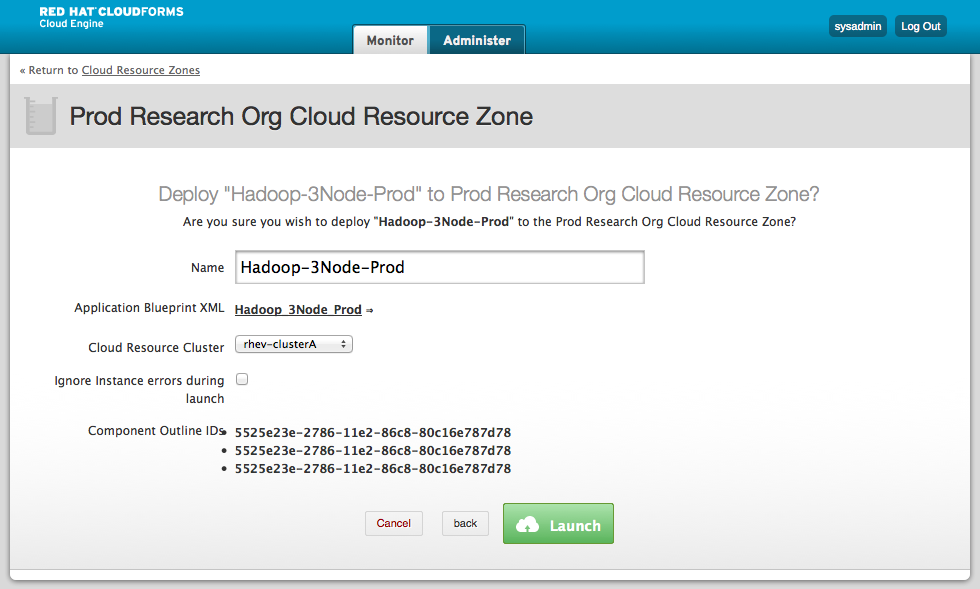Screen dimensions: 980x589
Task: Click the beaker icon beside the page title
Action: (39, 116)
